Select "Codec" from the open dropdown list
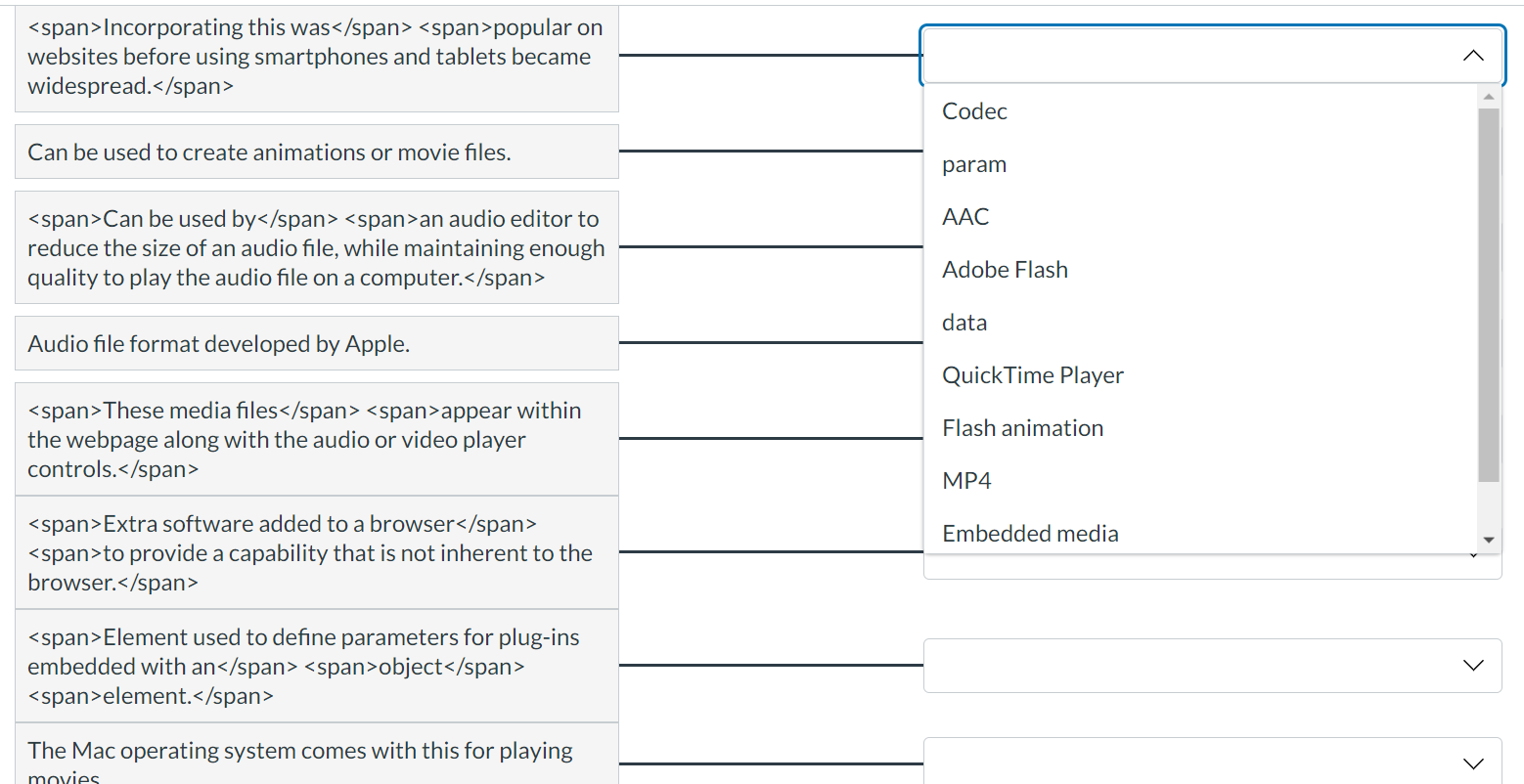The image size is (1524, 784). tap(973, 110)
